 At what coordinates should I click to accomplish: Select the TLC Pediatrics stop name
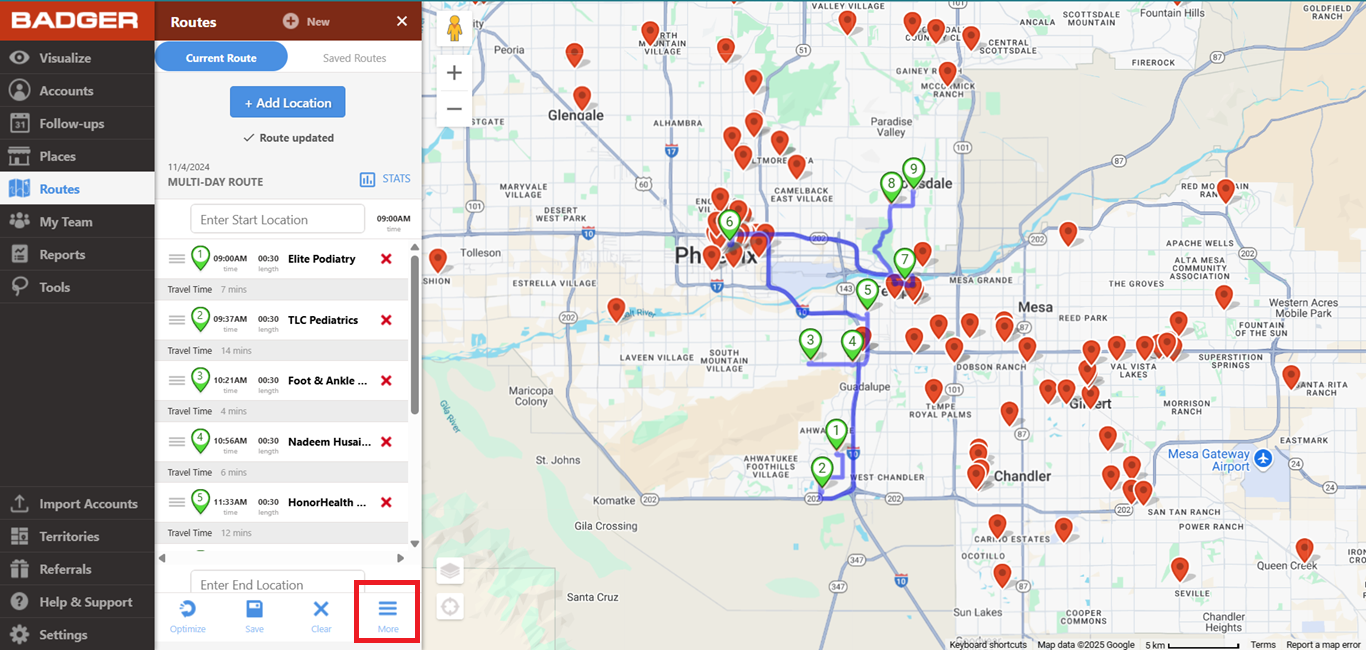[x=323, y=320]
